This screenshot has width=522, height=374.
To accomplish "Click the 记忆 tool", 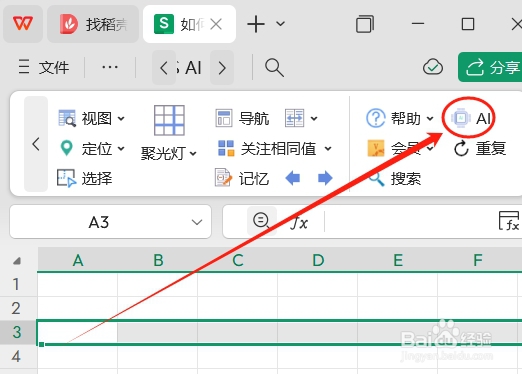I will click(x=242, y=178).
